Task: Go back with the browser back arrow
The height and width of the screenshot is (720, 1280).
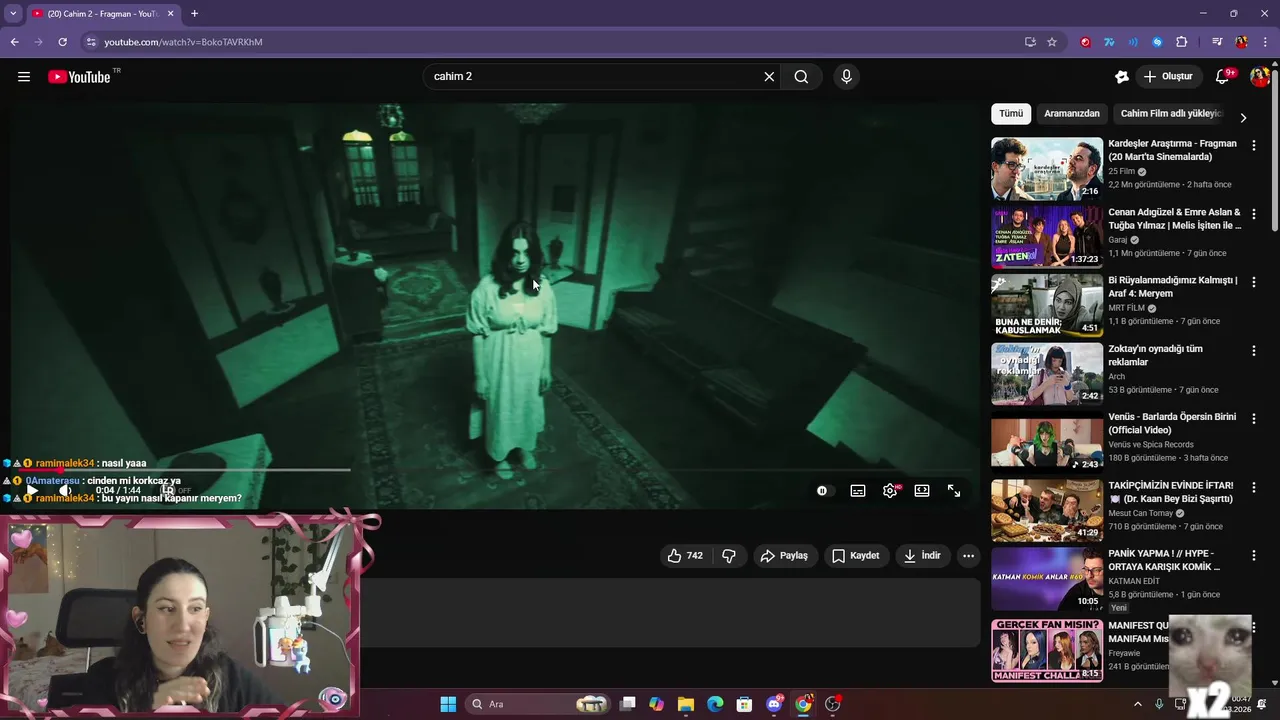Action: coord(14,42)
